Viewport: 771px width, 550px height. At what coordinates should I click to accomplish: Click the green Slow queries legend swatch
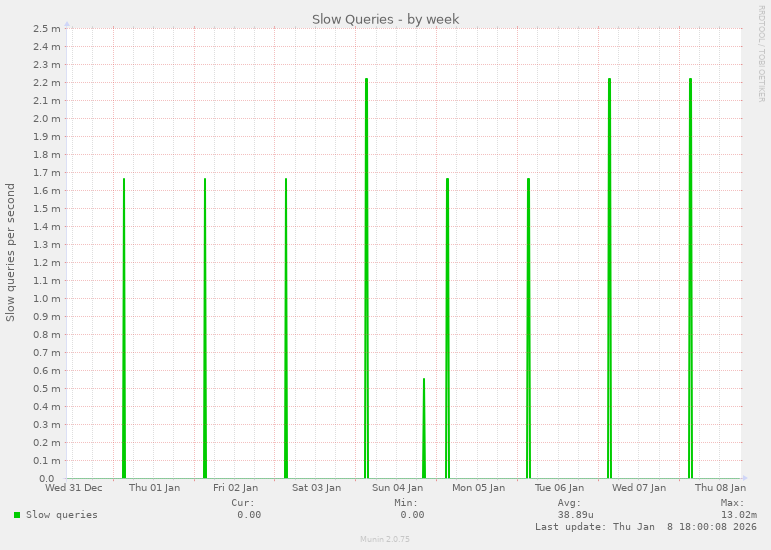tap(17, 515)
